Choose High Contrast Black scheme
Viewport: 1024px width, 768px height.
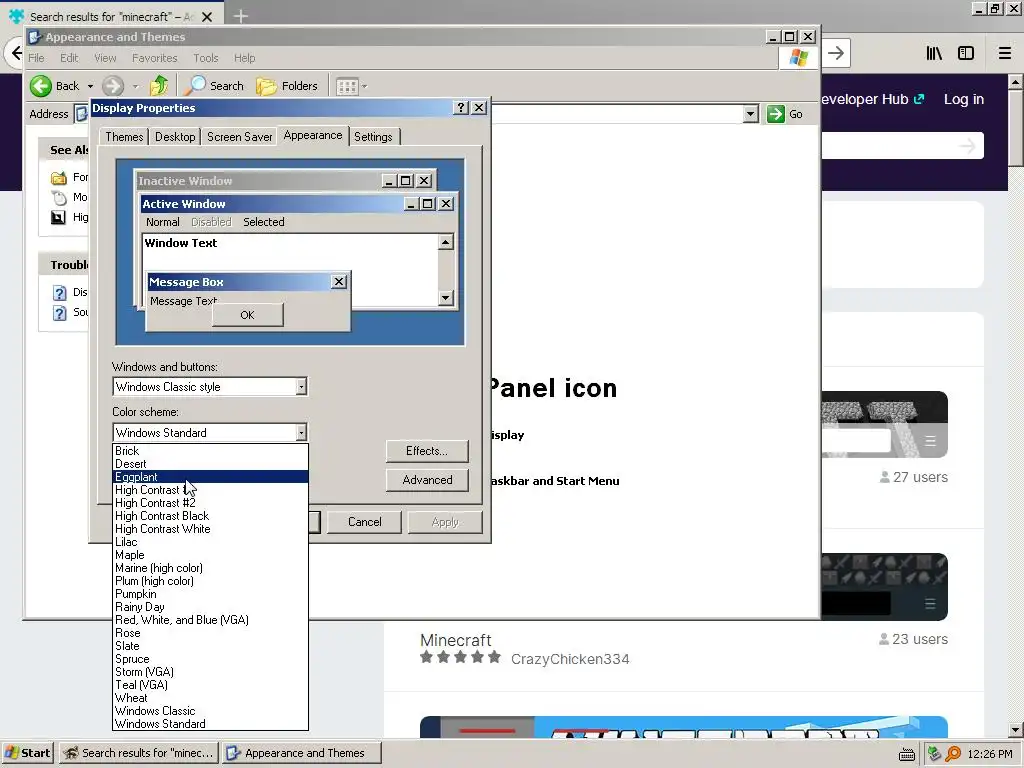(x=210, y=516)
